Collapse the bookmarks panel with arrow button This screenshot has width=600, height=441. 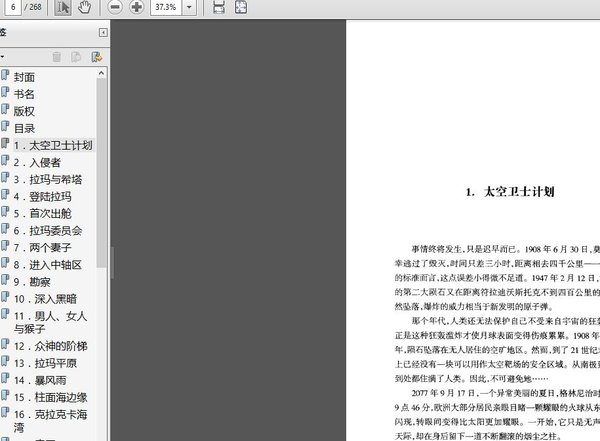103,33
